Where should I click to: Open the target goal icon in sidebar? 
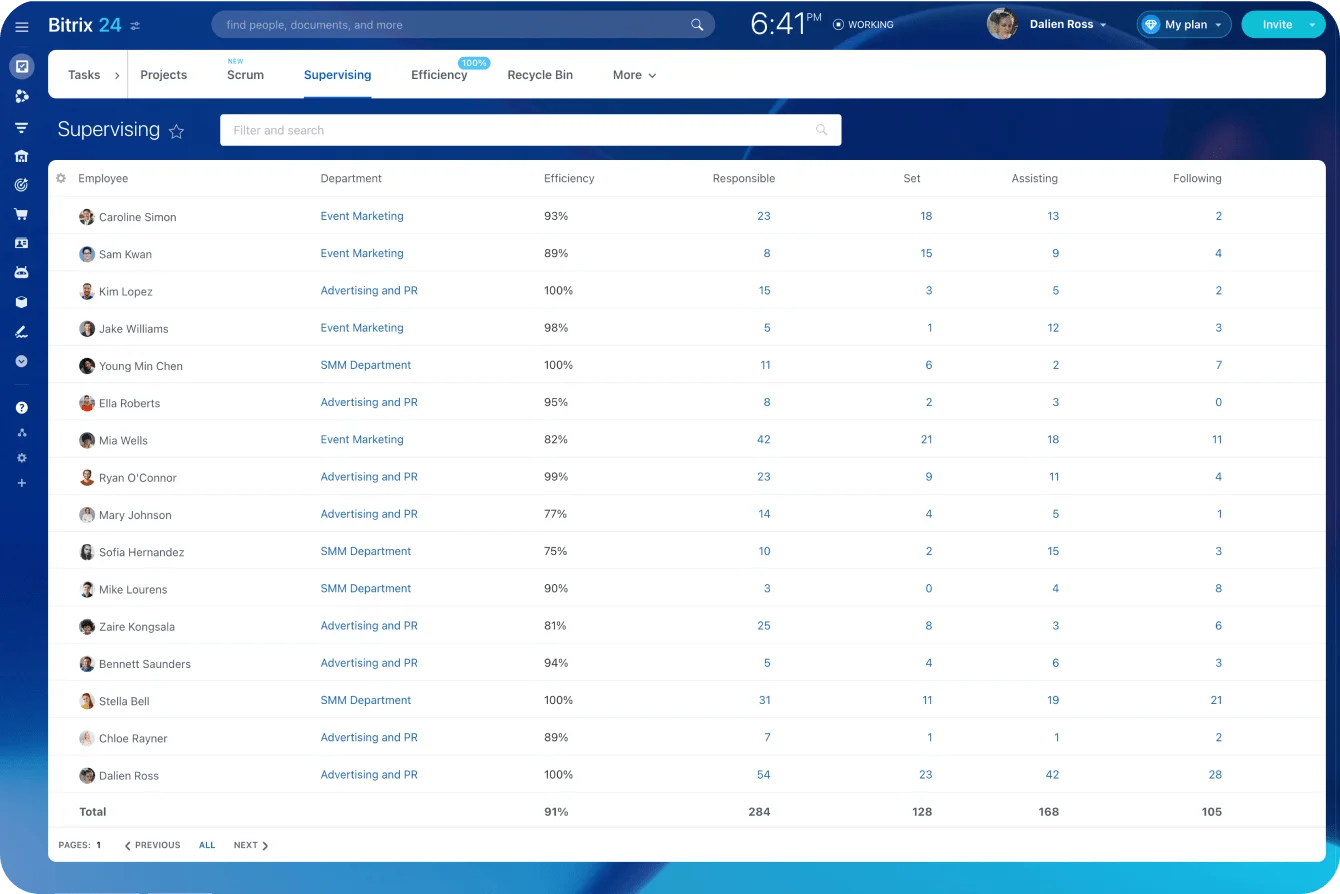point(22,185)
